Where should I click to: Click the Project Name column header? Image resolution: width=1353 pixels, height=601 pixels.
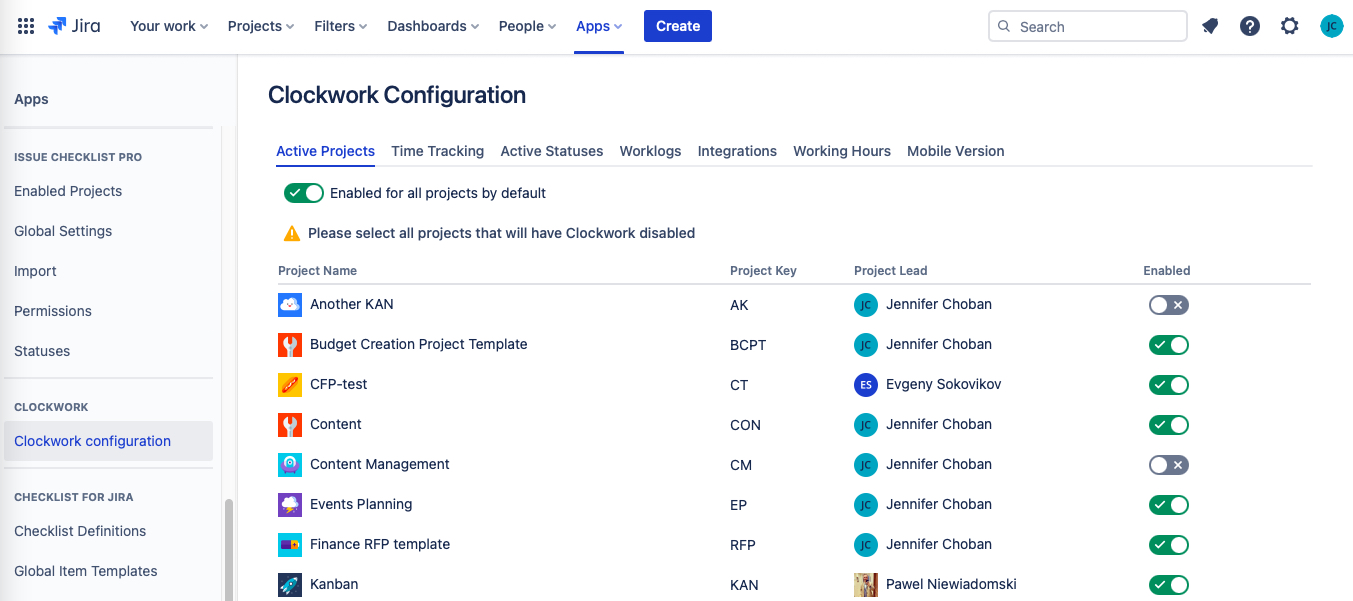[x=317, y=271]
